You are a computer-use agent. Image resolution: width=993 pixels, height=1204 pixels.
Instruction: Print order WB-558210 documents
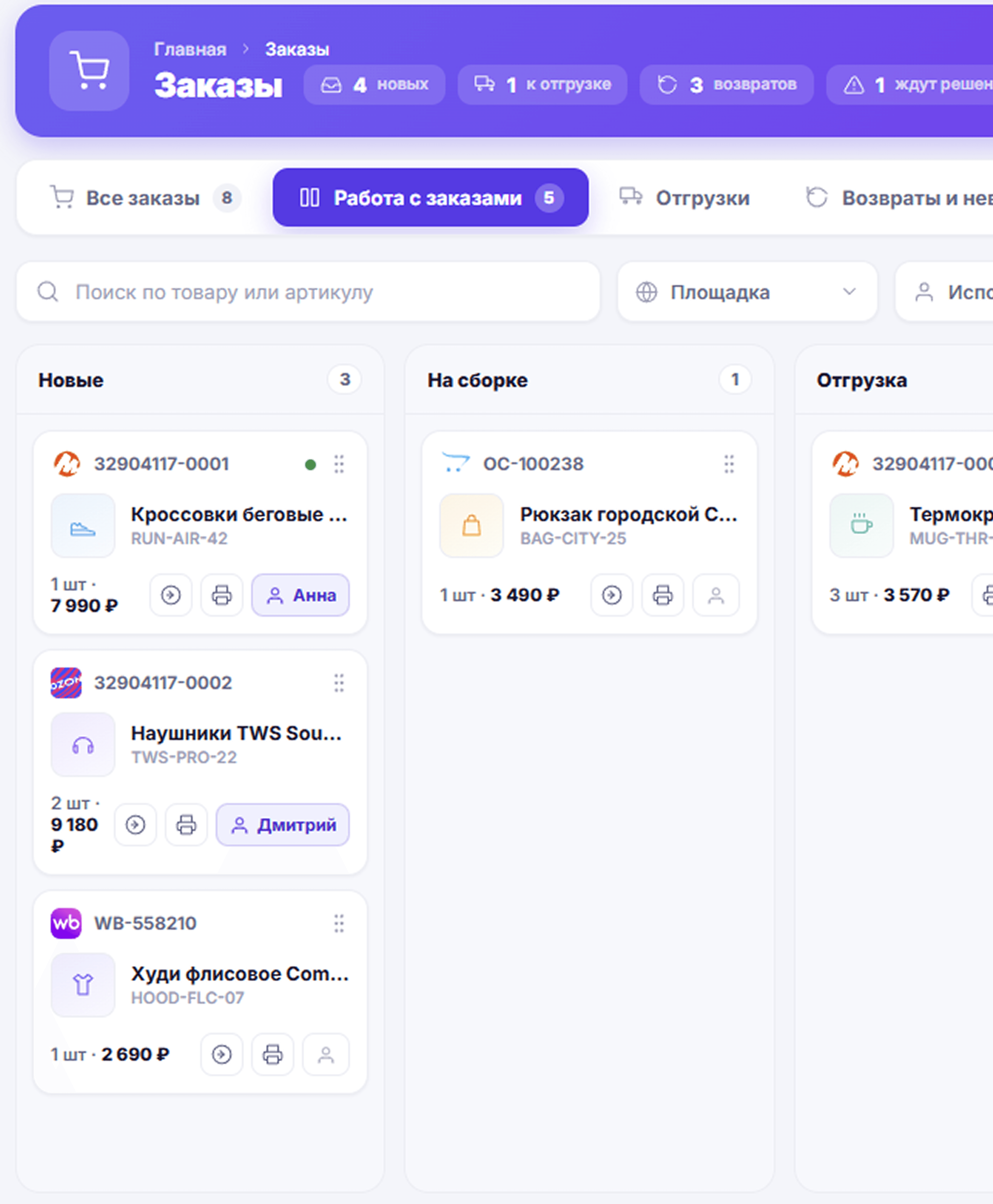273,1055
